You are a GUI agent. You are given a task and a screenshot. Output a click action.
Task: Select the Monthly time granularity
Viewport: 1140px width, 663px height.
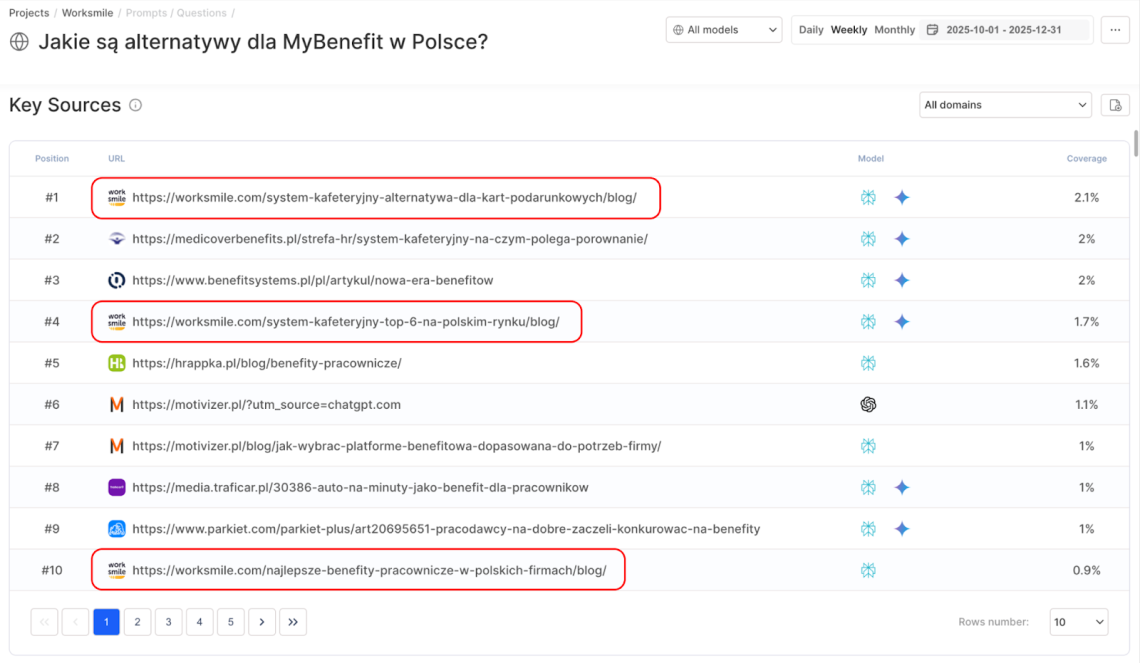coord(894,30)
